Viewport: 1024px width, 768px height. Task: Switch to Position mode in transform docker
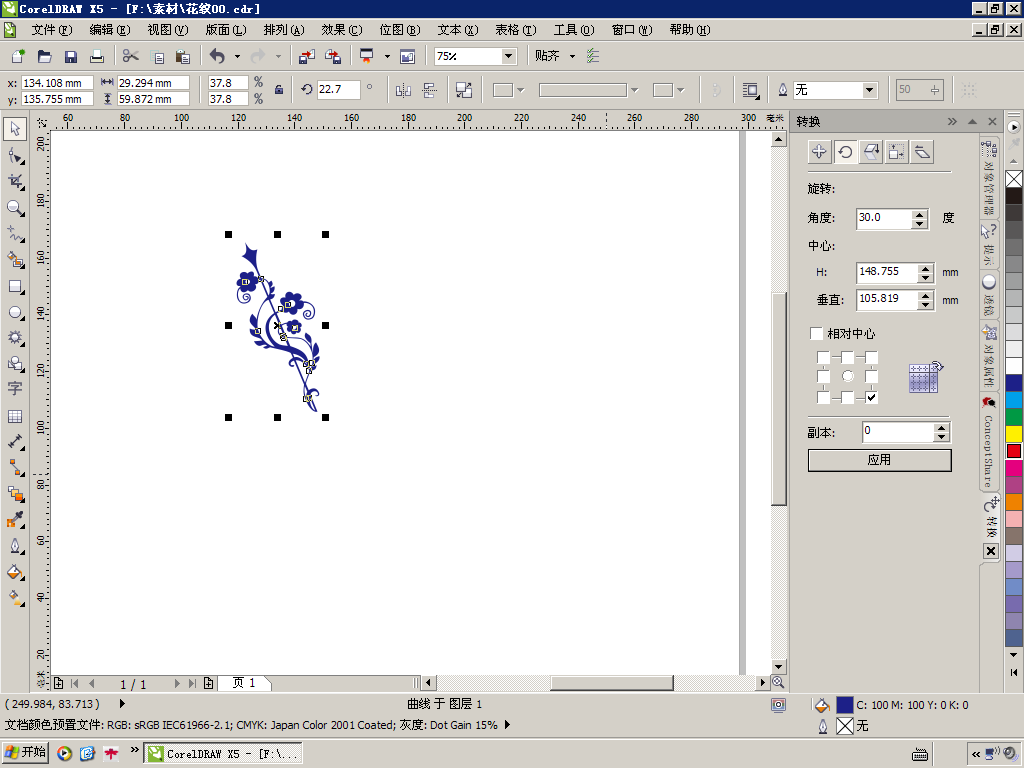(x=819, y=152)
